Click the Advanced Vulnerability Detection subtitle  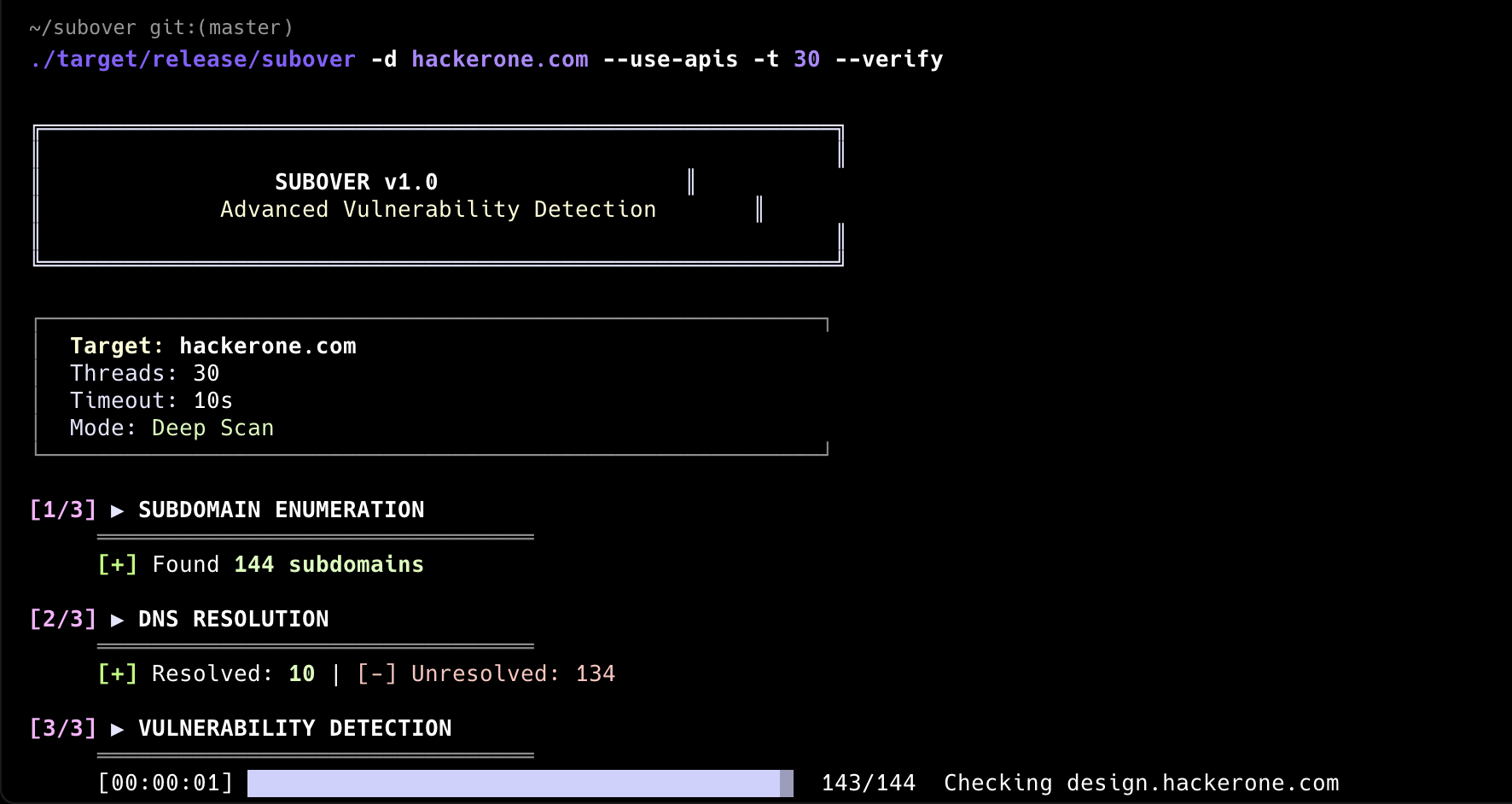[439, 209]
